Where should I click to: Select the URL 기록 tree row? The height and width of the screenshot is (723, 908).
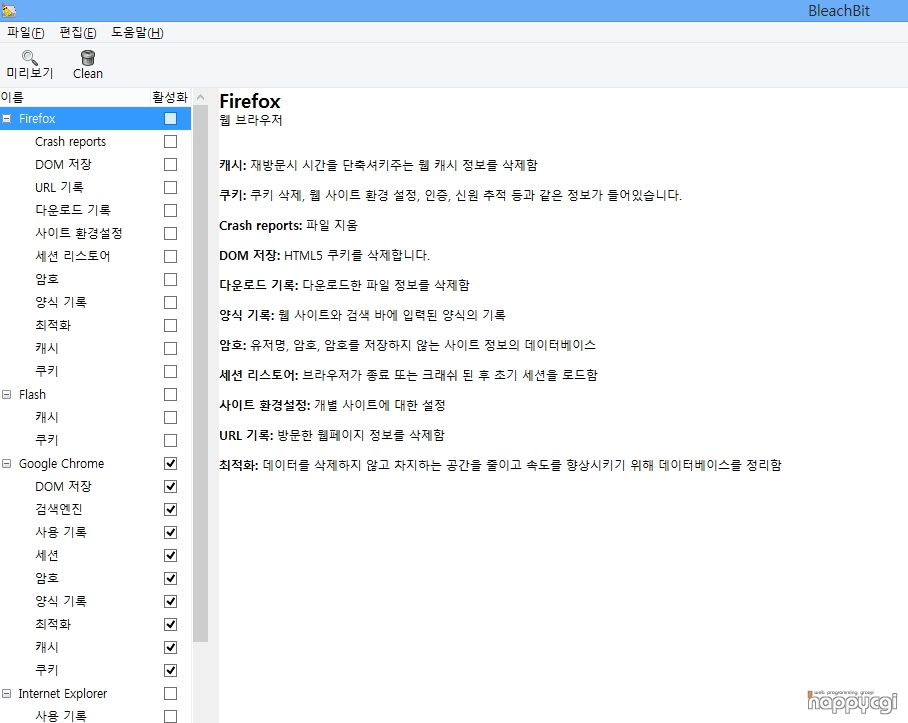click(x=96, y=188)
